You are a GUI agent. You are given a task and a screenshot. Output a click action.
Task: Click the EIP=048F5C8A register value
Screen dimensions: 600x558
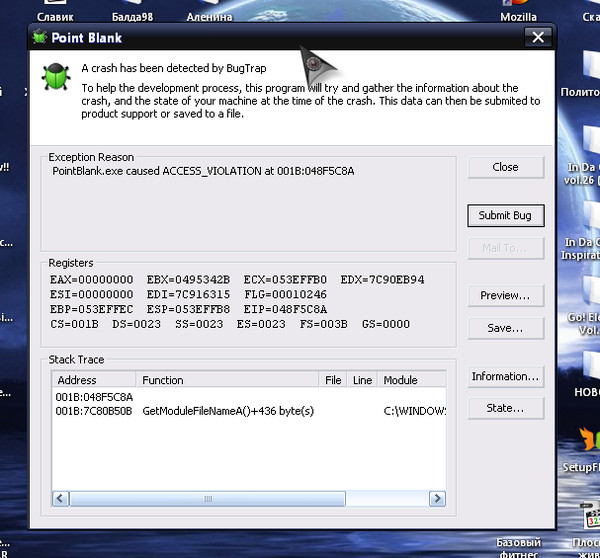coord(285,309)
